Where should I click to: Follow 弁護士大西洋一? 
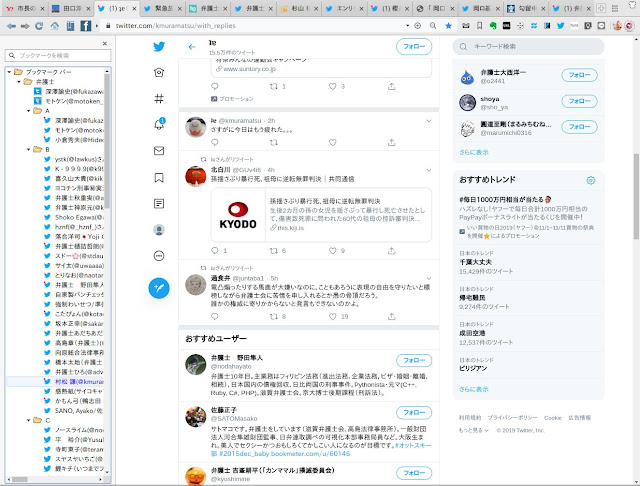click(579, 75)
